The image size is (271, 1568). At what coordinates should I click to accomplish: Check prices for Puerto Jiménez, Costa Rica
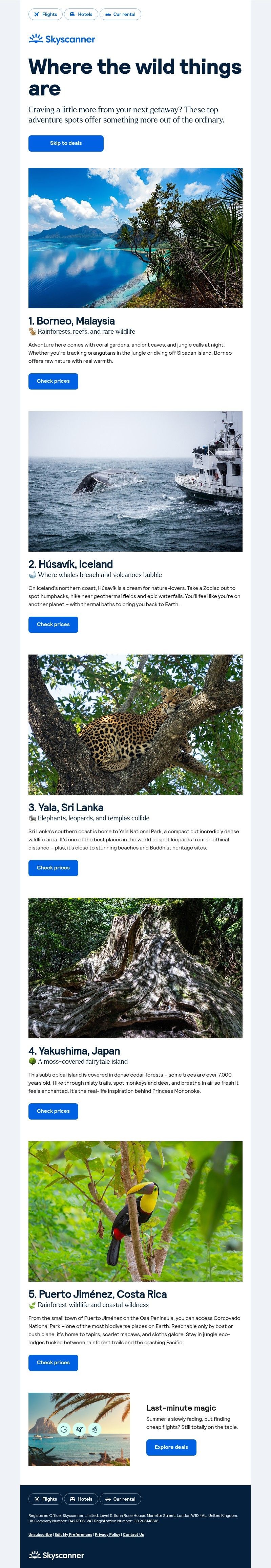click(53, 1363)
